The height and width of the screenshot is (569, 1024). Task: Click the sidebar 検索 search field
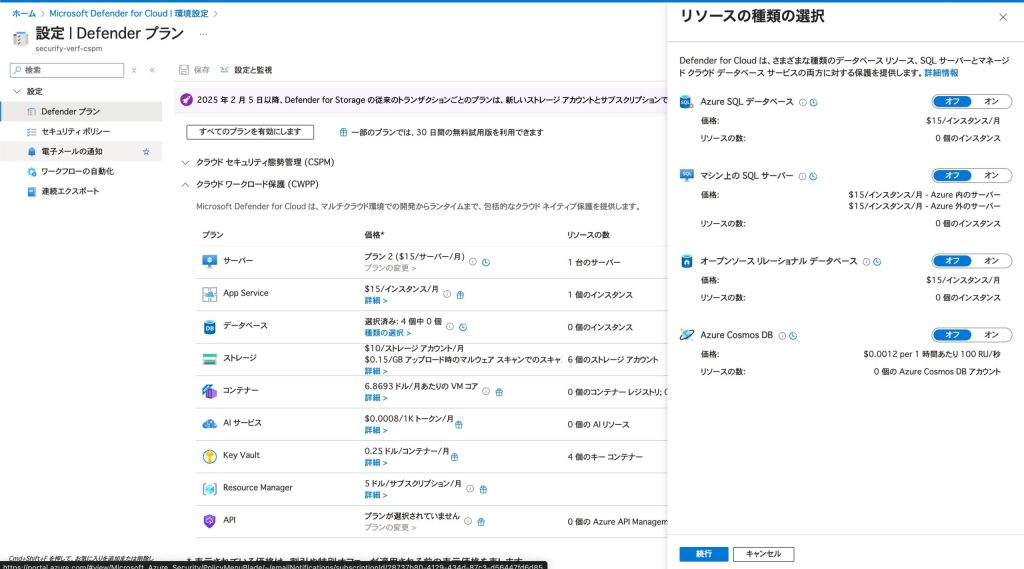70,70
